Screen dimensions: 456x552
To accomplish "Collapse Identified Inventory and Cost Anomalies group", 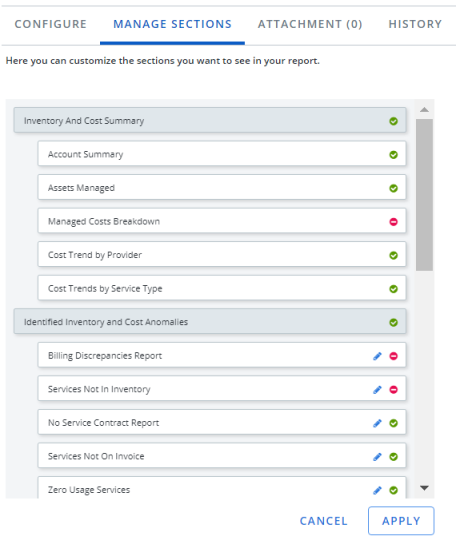I will [210, 322].
